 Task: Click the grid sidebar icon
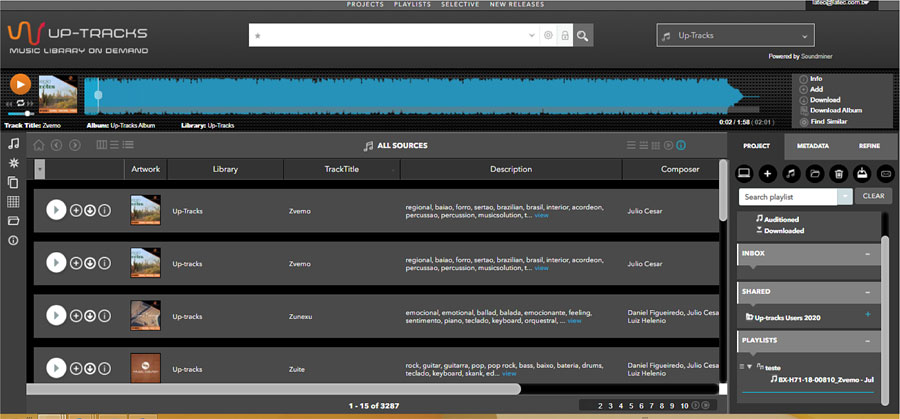click(13, 202)
